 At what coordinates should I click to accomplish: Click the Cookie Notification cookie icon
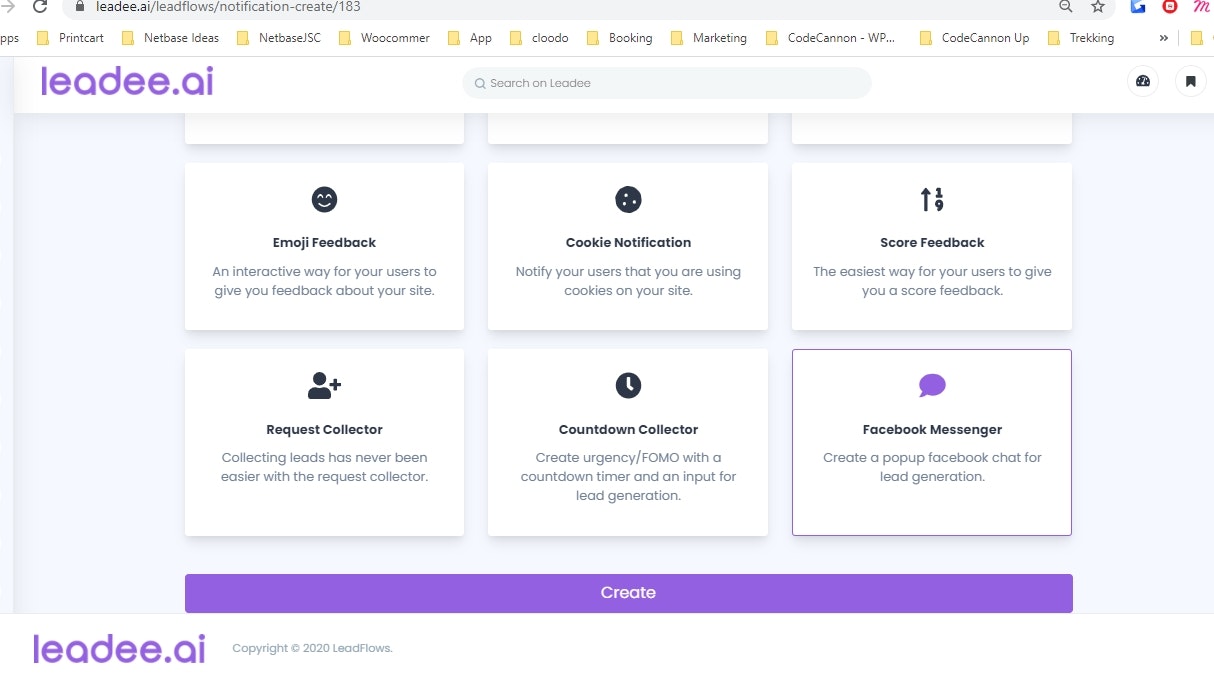click(x=628, y=199)
